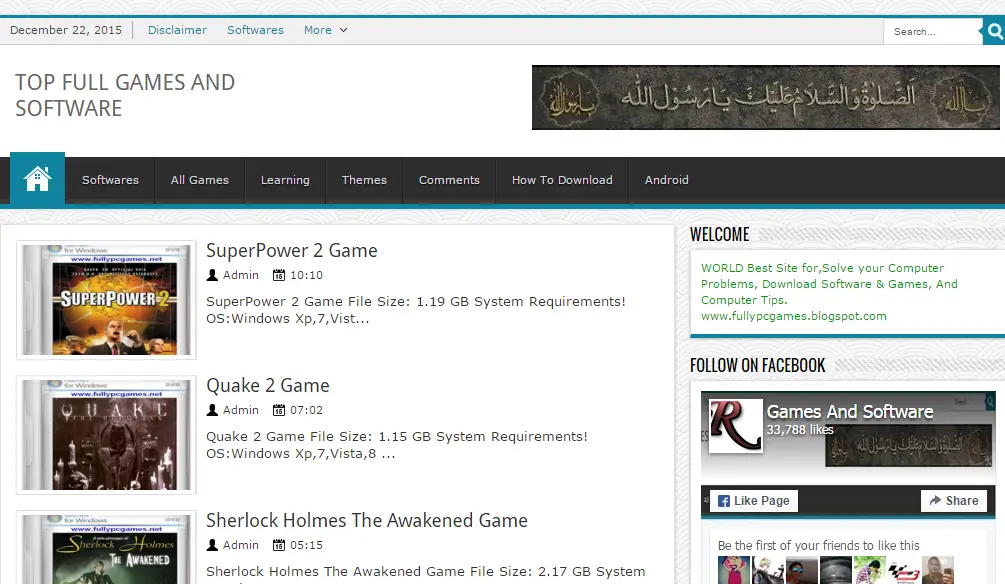Click December 22, 2015 date text
This screenshot has height=584, width=1005.
(x=66, y=30)
